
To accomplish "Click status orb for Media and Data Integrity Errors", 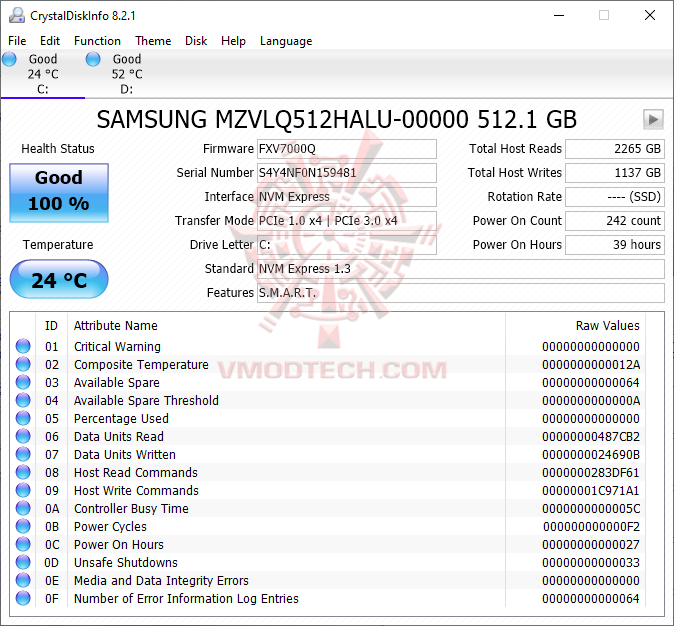I will [23, 580].
